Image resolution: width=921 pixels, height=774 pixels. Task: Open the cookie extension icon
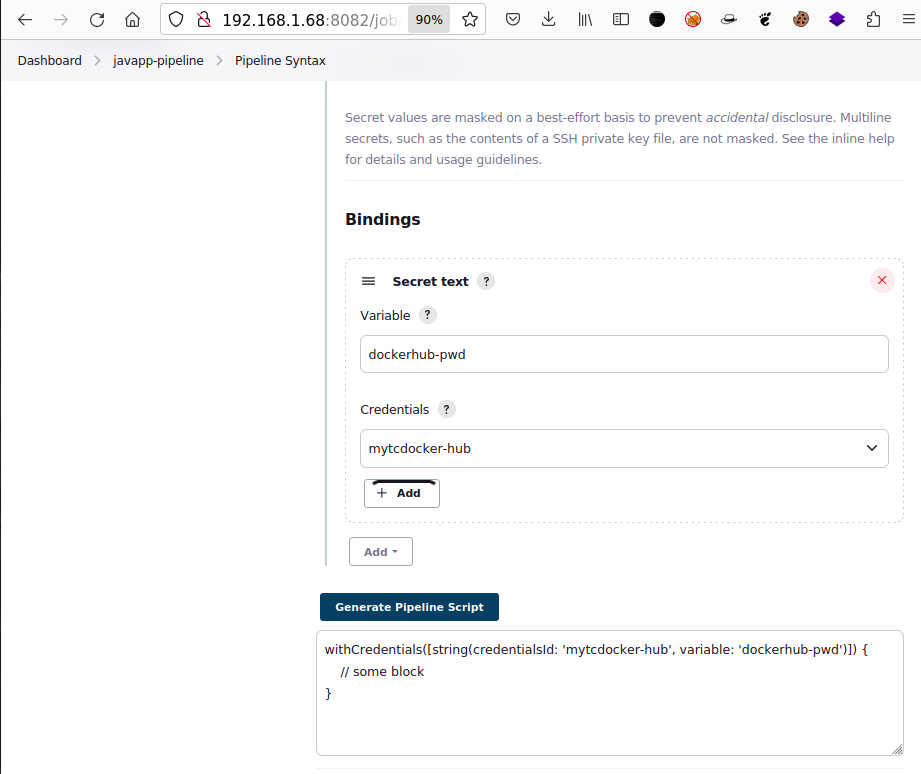(801, 20)
